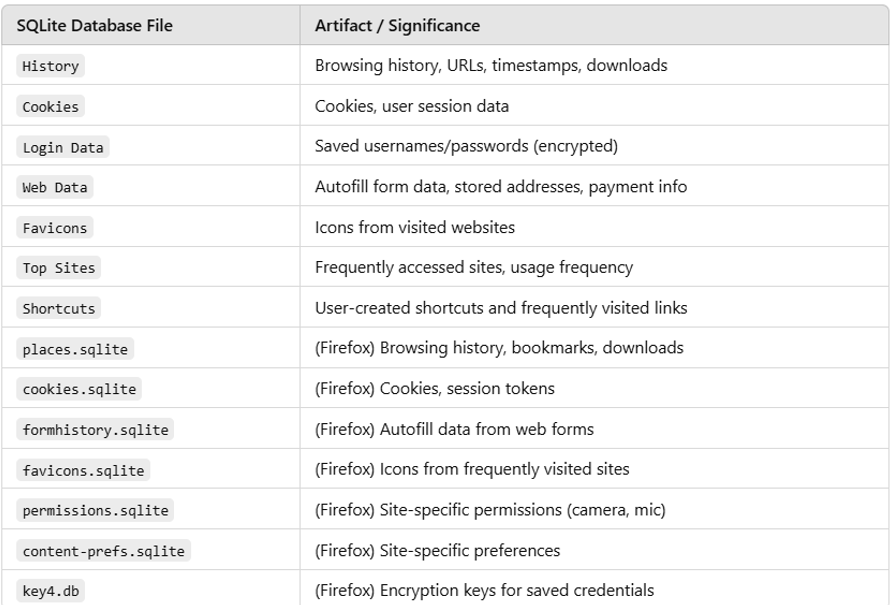
Task: Select the Shortcuts file name label
Action: pyautogui.click(x=59, y=308)
